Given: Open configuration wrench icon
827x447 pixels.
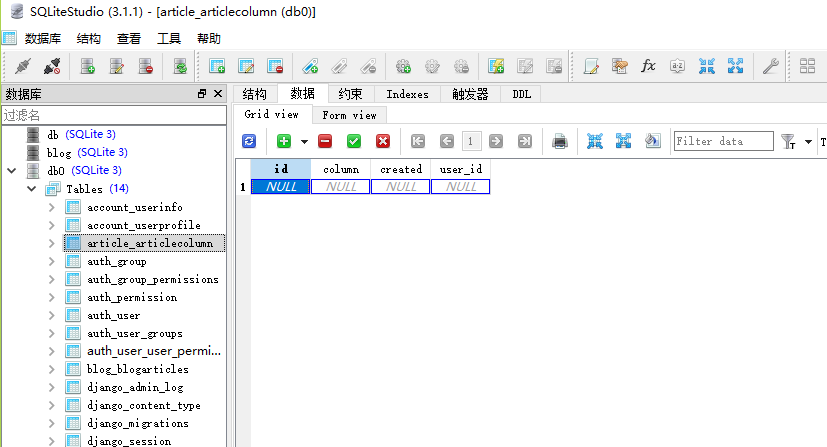Looking at the screenshot, I should click(771, 66).
